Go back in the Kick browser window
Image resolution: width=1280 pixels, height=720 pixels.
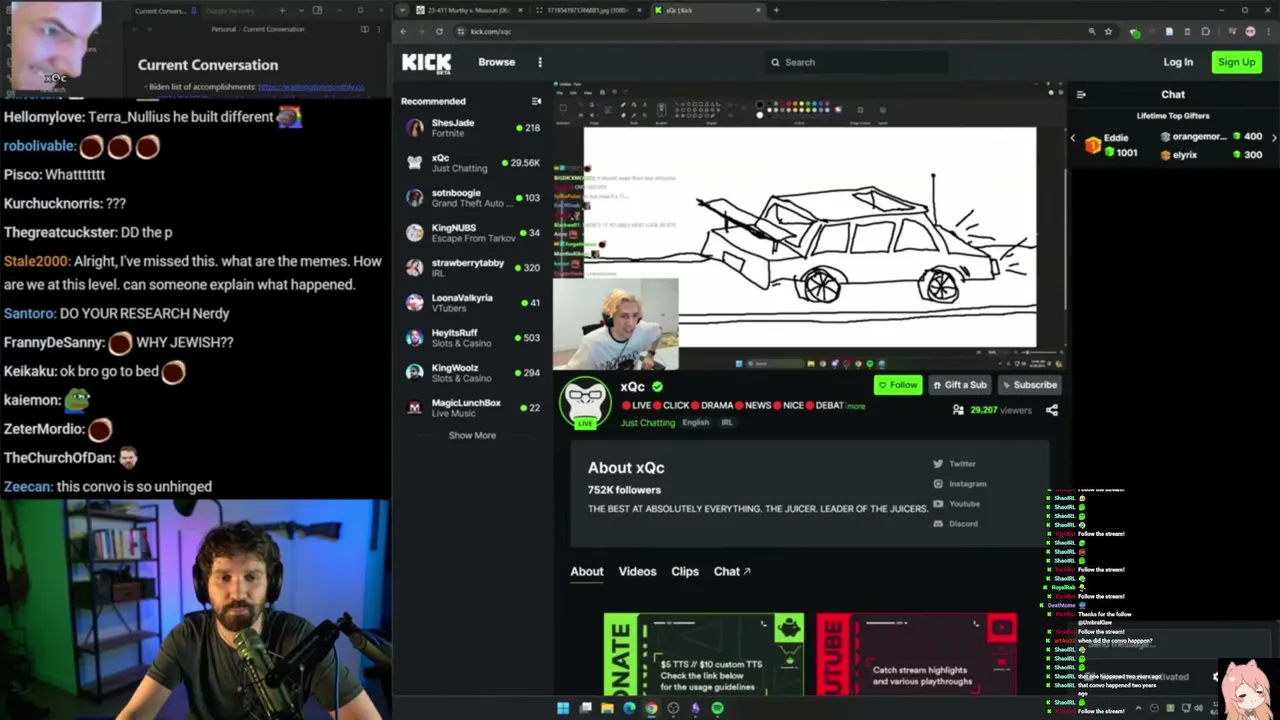coord(403,31)
